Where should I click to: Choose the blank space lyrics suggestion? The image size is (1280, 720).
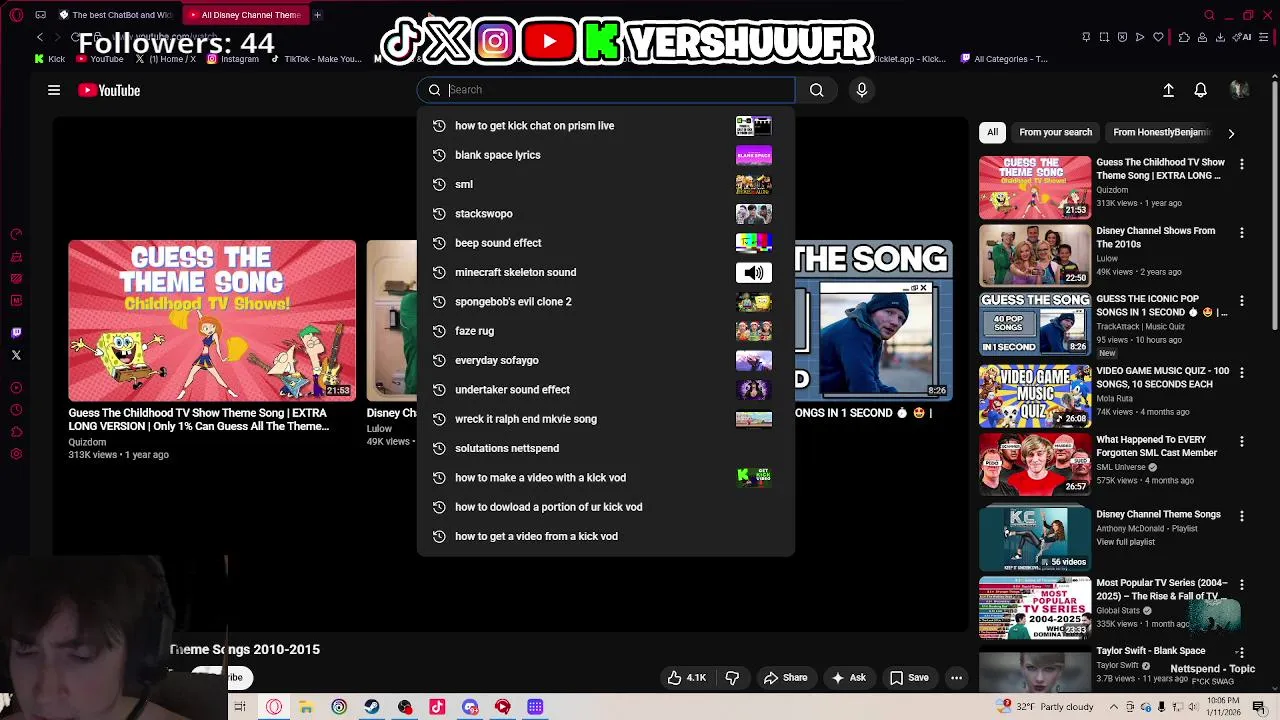[605, 155]
